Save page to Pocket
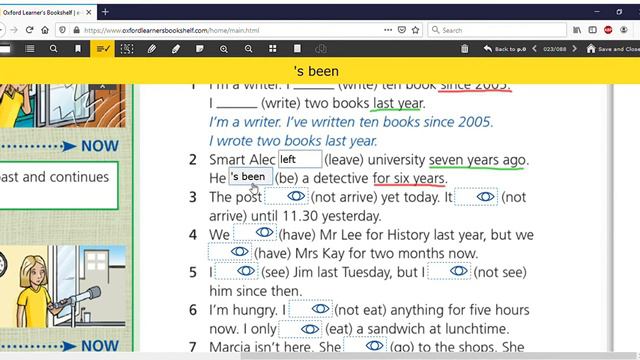The height and width of the screenshot is (360, 640). [x=402, y=30]
